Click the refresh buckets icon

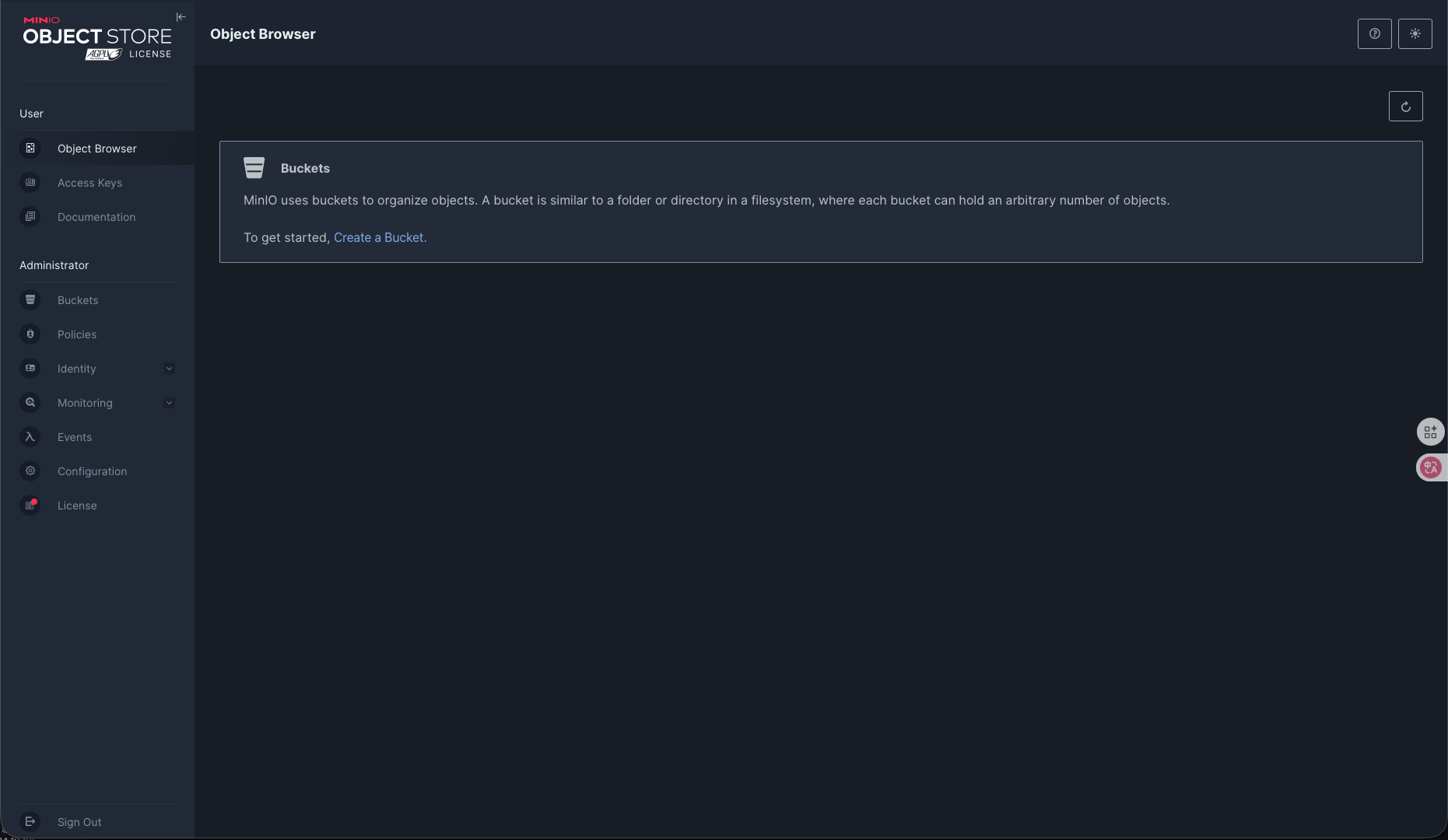point(1405,107)
